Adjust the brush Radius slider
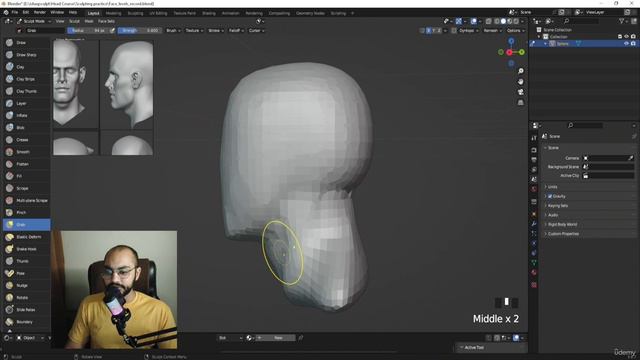Screen dimensions: 640x360 pyautogui.click(x=87, y=31)
